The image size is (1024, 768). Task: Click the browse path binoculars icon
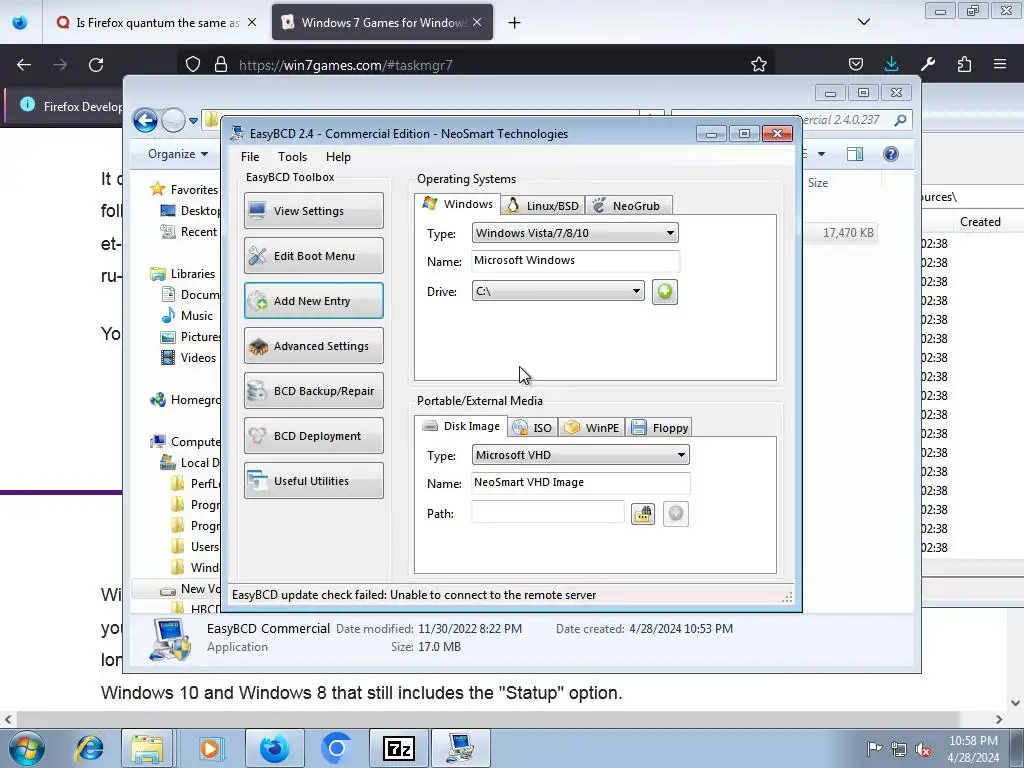643,514
